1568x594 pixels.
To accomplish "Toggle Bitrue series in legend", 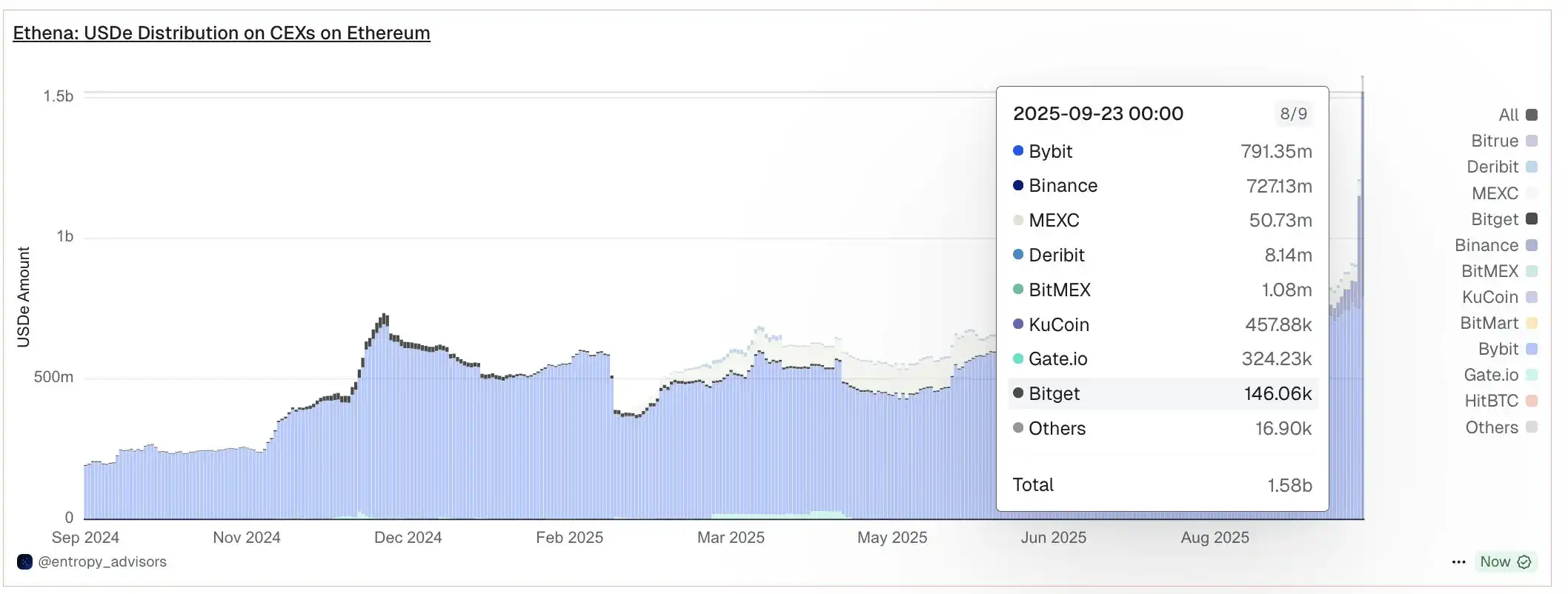I will pyautogui.click(x=1504, y=141).
